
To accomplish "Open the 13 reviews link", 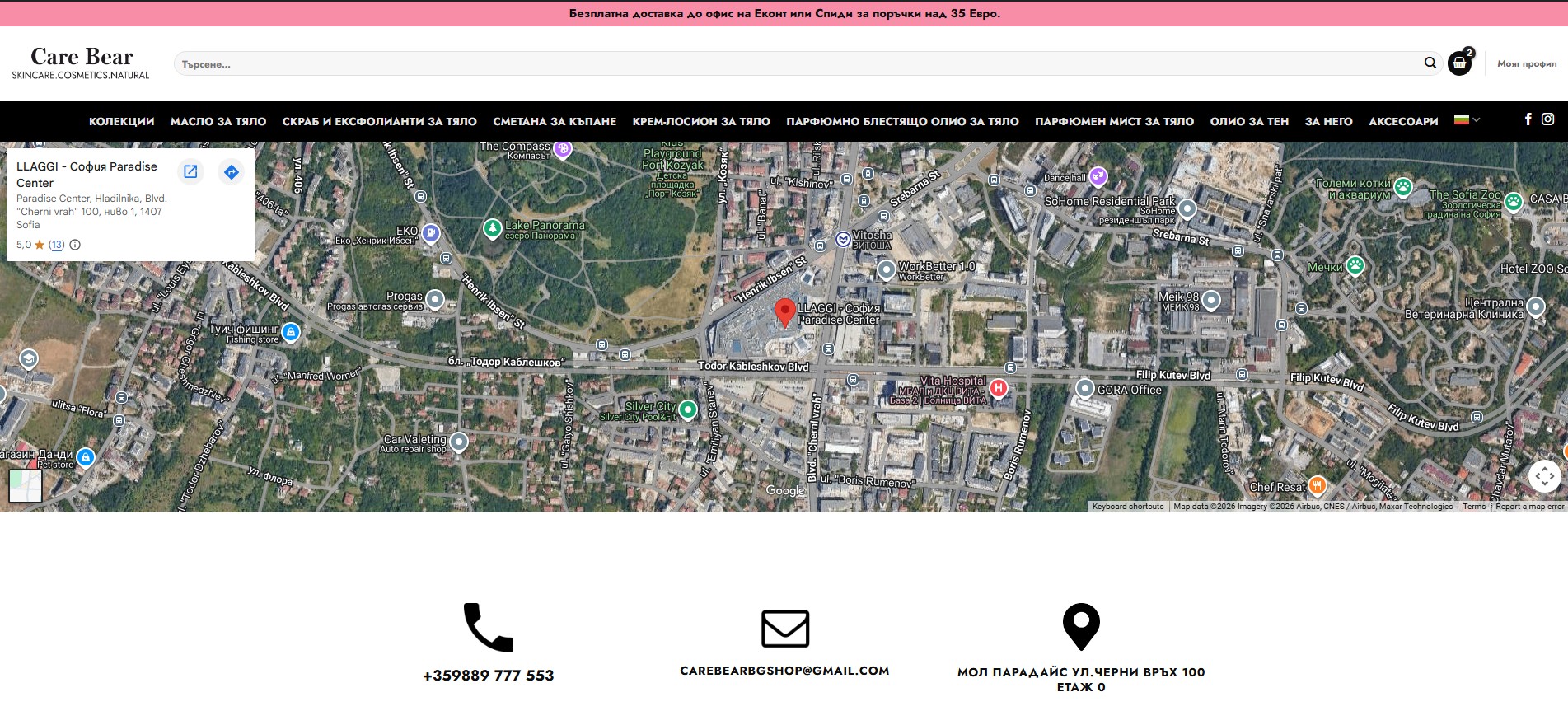I will tap(56, 245).
